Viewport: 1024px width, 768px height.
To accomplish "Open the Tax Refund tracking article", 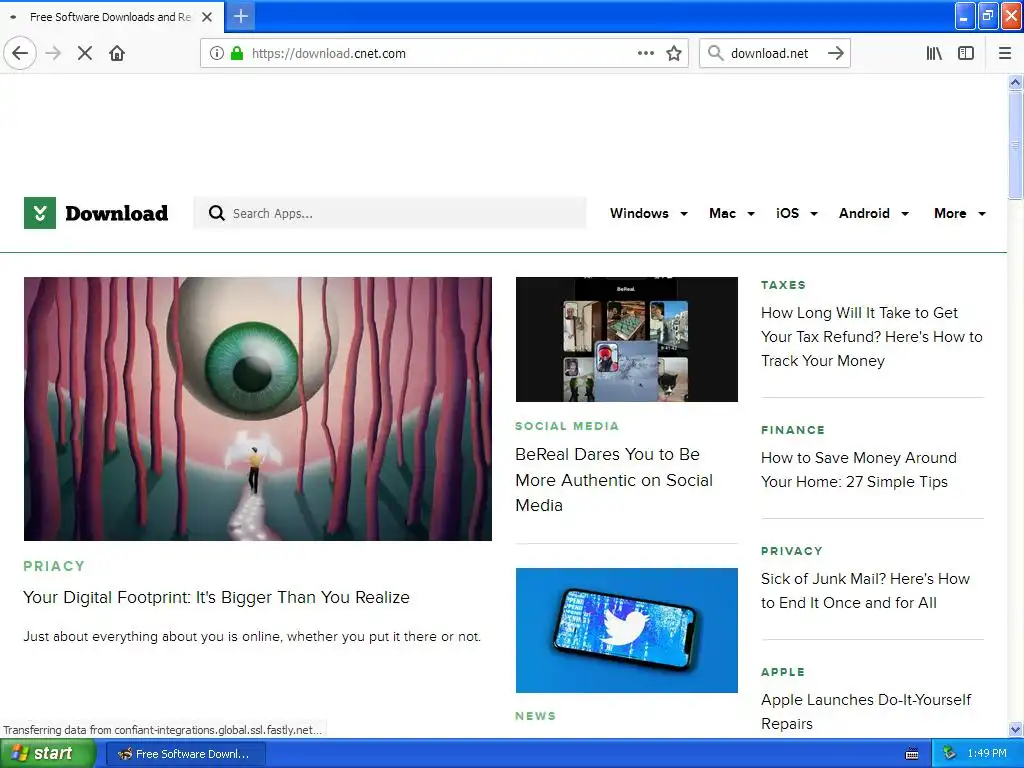I will (871, 336).
